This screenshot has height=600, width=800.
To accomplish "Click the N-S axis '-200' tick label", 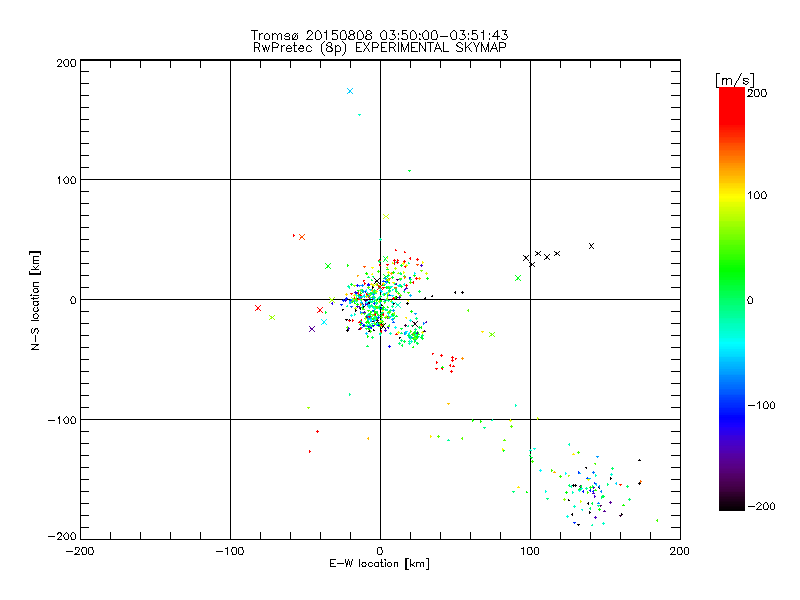I will [62, 536].
